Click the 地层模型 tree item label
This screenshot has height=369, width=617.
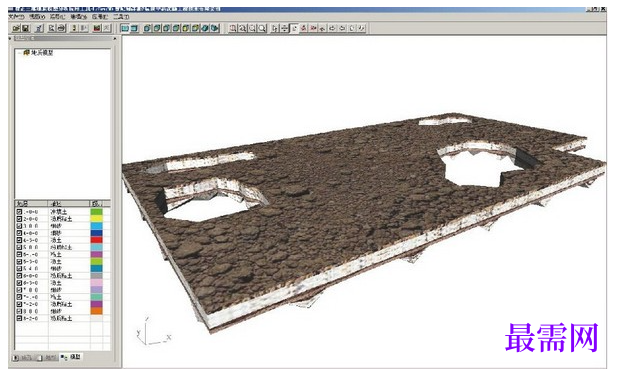click(42, 53)
